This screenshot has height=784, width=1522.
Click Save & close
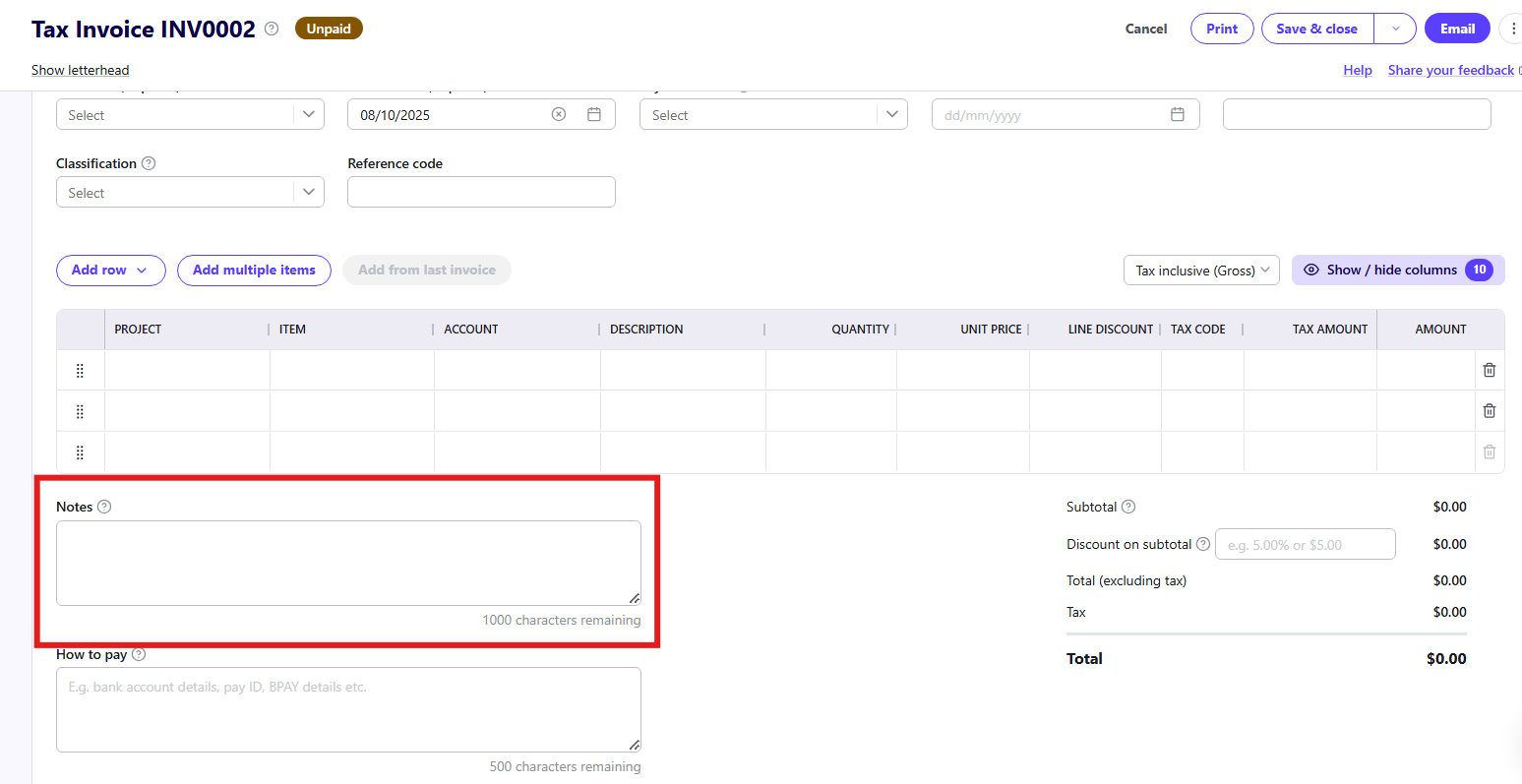pos(1317,29)
